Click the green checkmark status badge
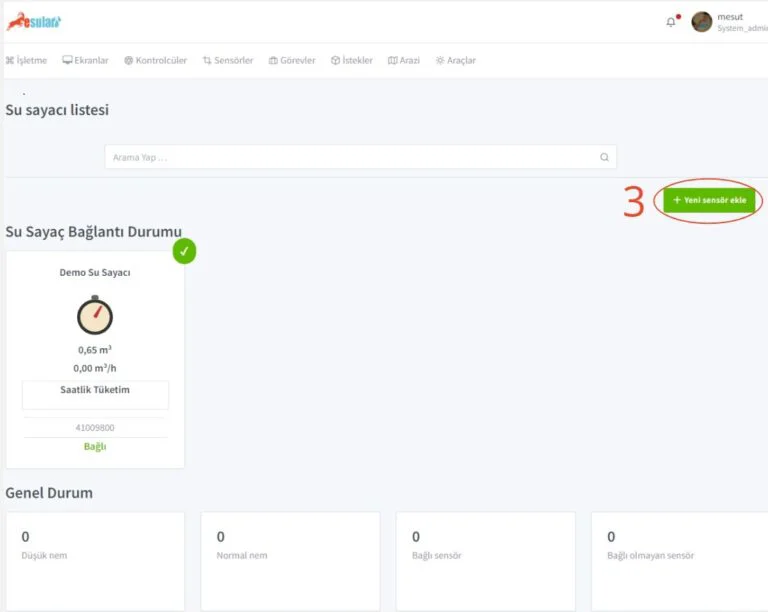Image resolution: width=768 pixels, height=612 pixels. (184, 251)
